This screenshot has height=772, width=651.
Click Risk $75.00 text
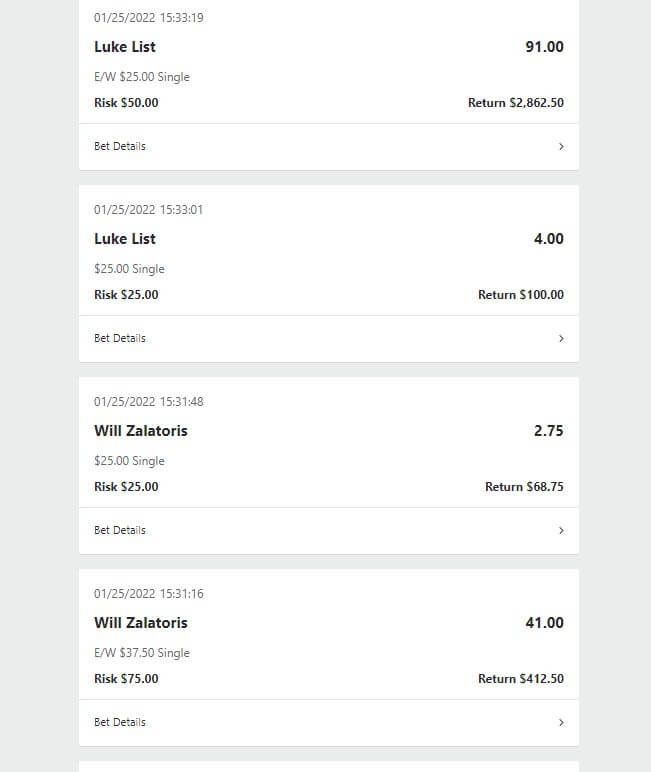pos(126,679)
